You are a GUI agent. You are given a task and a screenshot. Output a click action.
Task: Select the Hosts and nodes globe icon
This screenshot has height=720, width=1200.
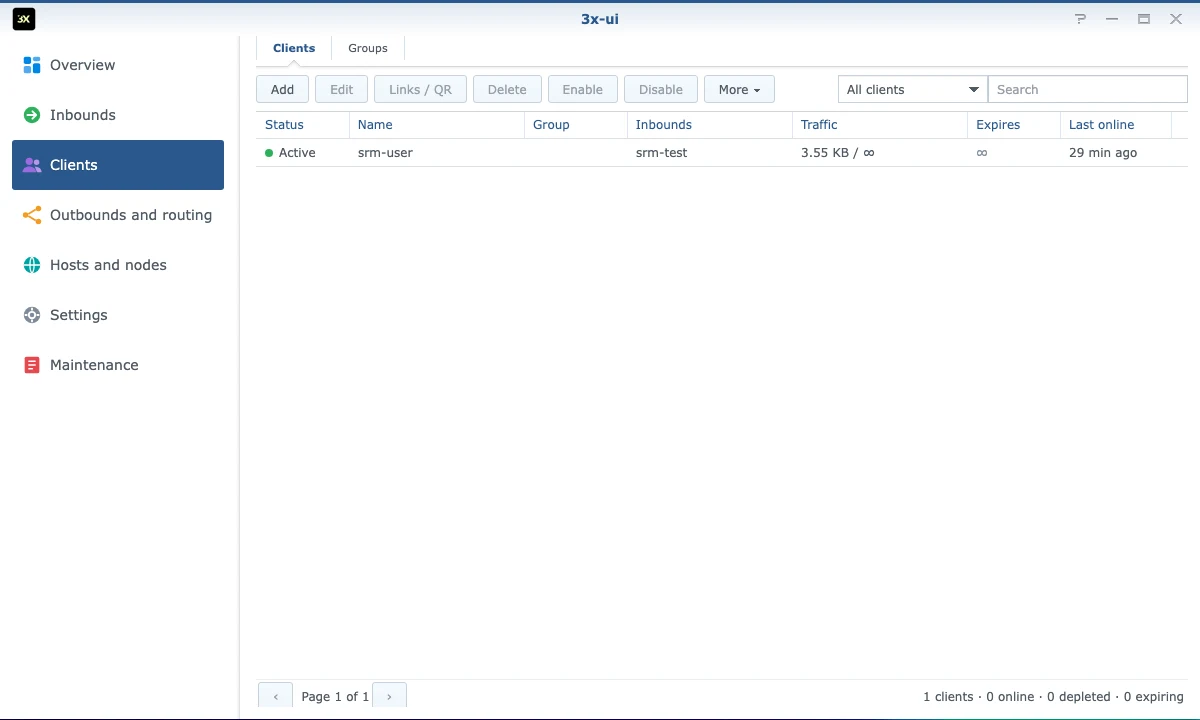[32, 265]
